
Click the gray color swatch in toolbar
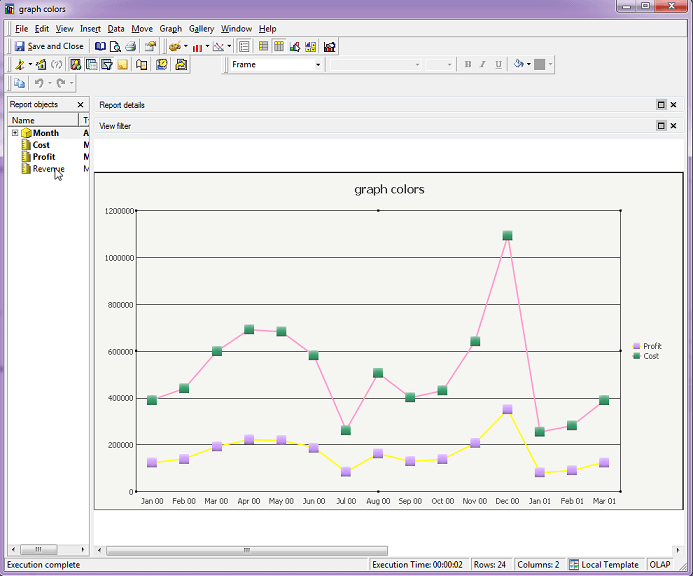point(540,65)
